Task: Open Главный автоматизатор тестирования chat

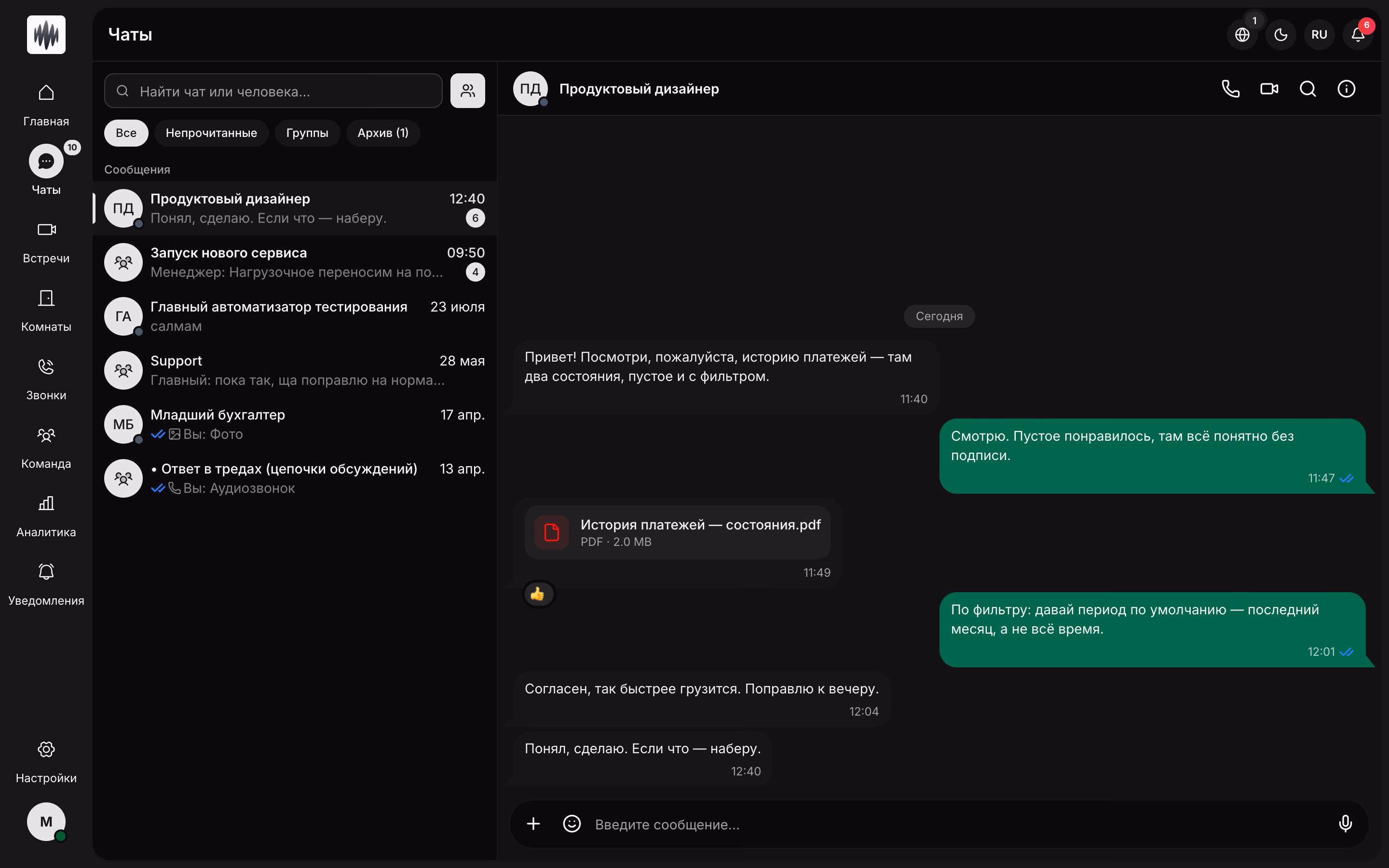Action: (x=295, y=316)
